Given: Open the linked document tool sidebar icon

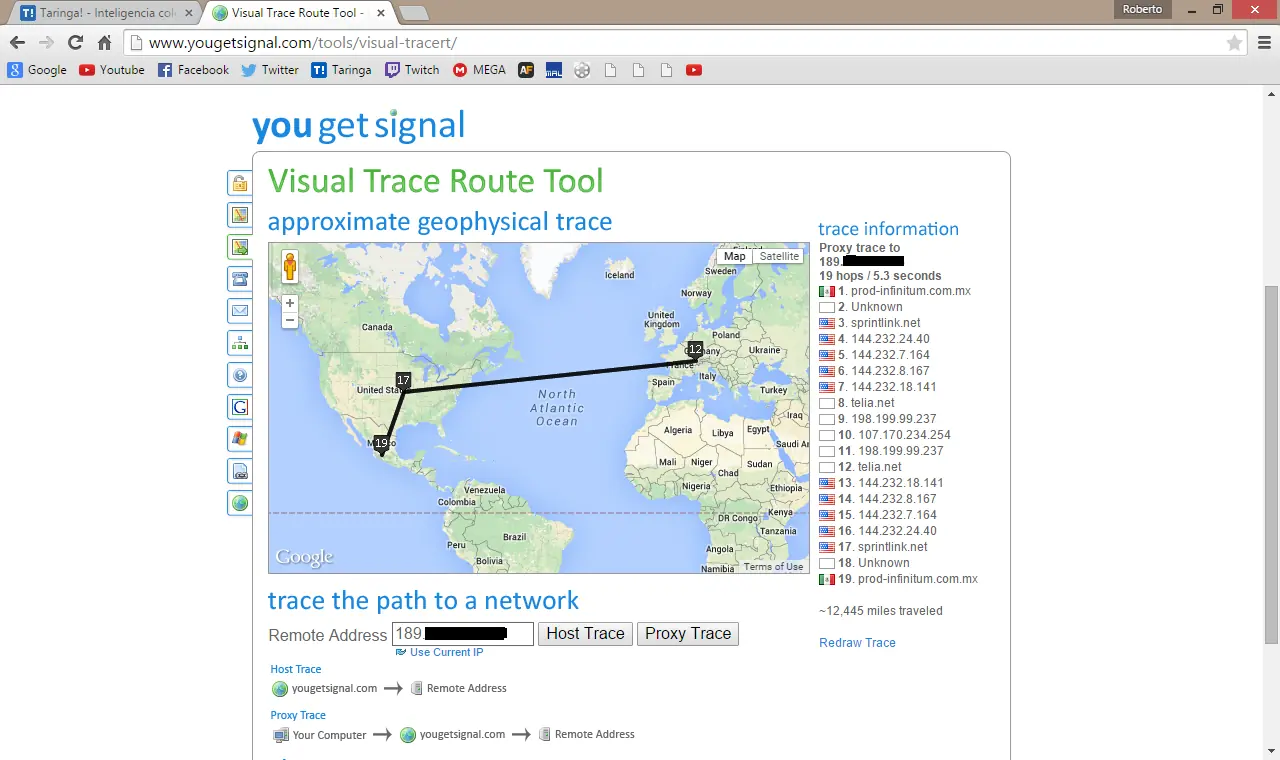Looking at the screenshot, I should 240,471.
